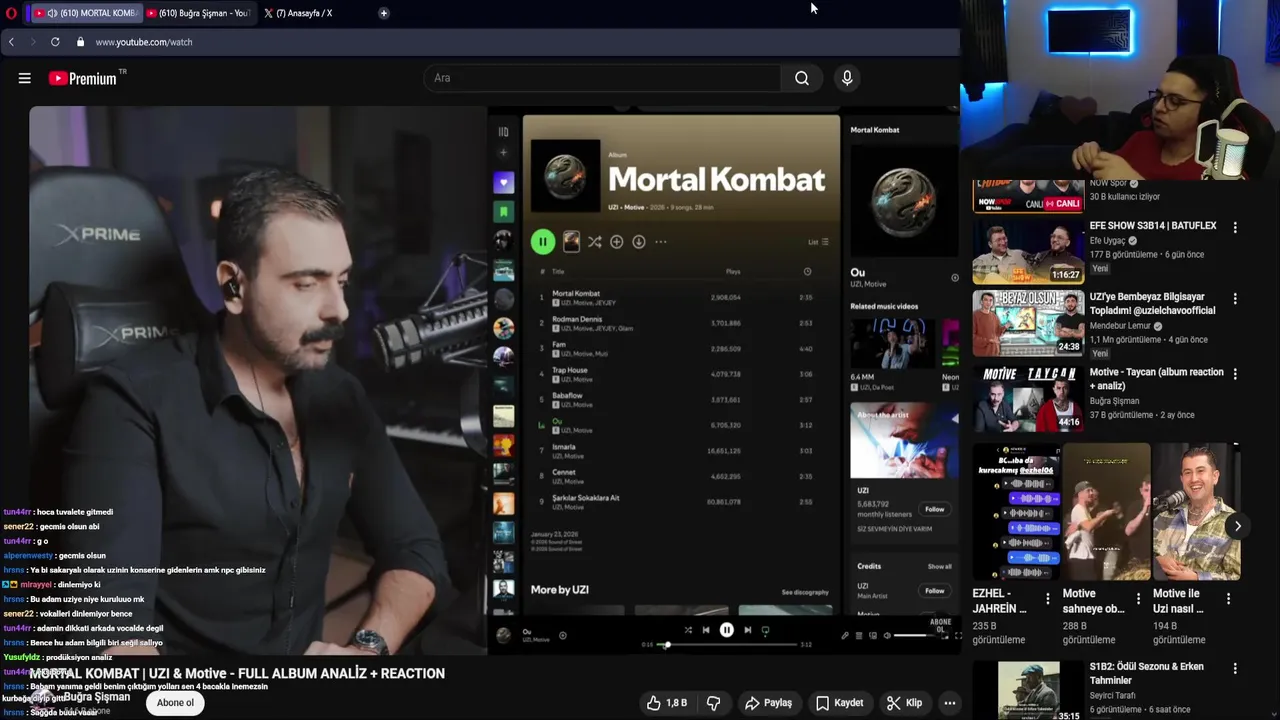Open the Motive - Taycan album reaction title
The image size is (1280, 720).
pos(1157,379)
